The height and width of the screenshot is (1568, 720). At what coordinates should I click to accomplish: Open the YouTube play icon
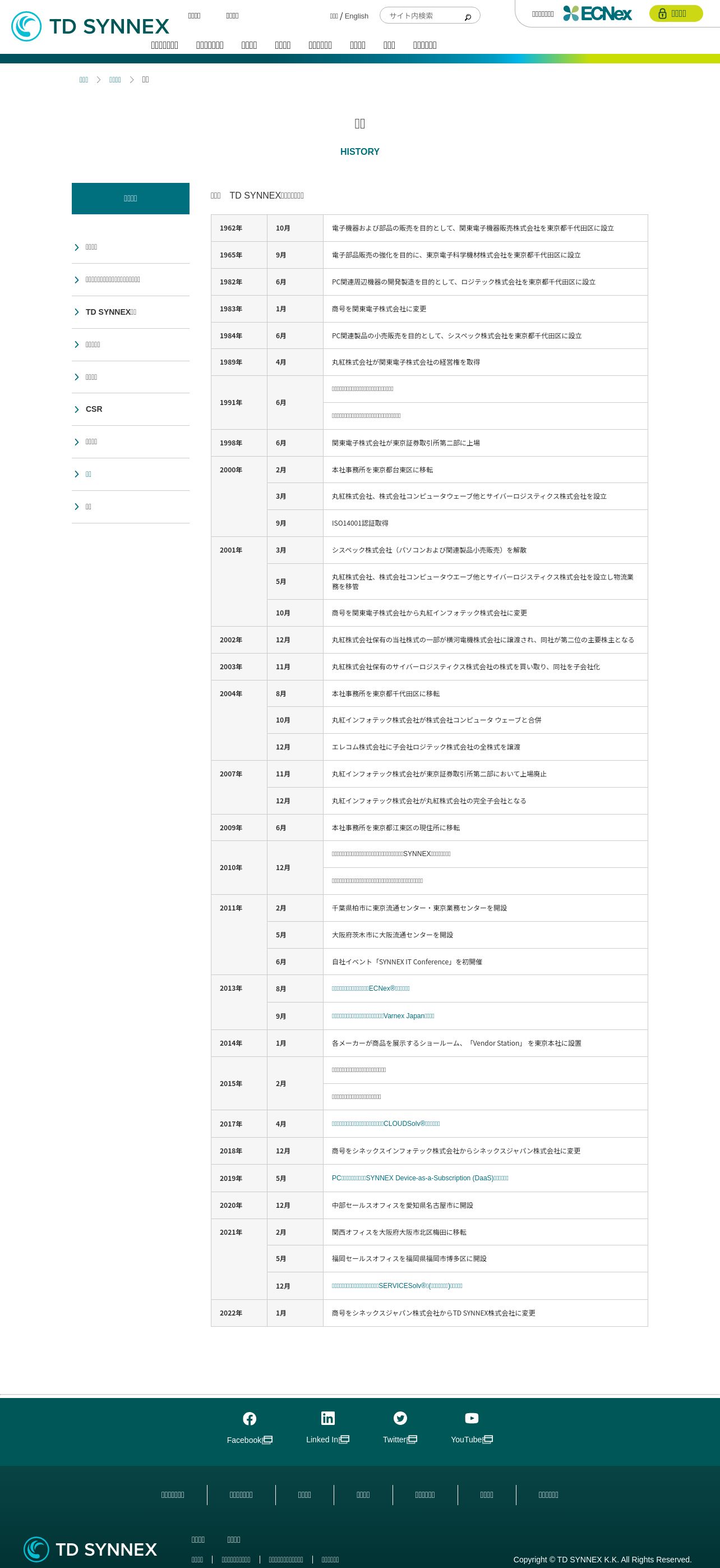point(472,1418)
